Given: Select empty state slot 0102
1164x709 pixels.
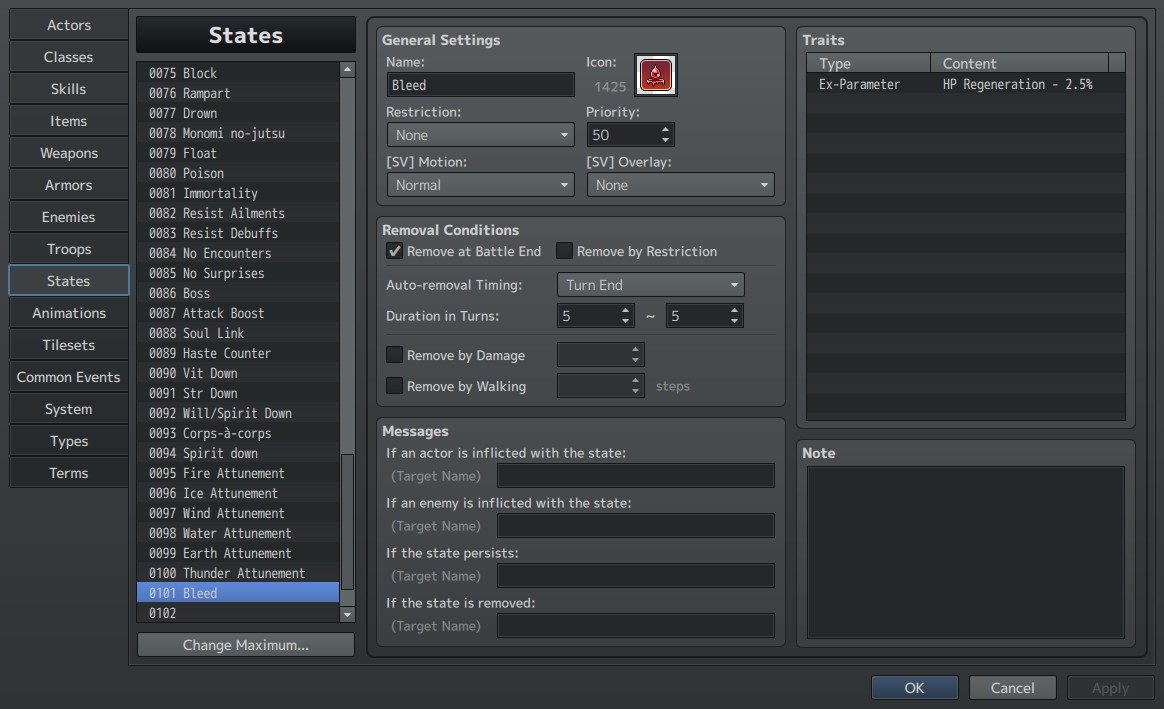Looking at the screenshot, I should pos(238,613).
